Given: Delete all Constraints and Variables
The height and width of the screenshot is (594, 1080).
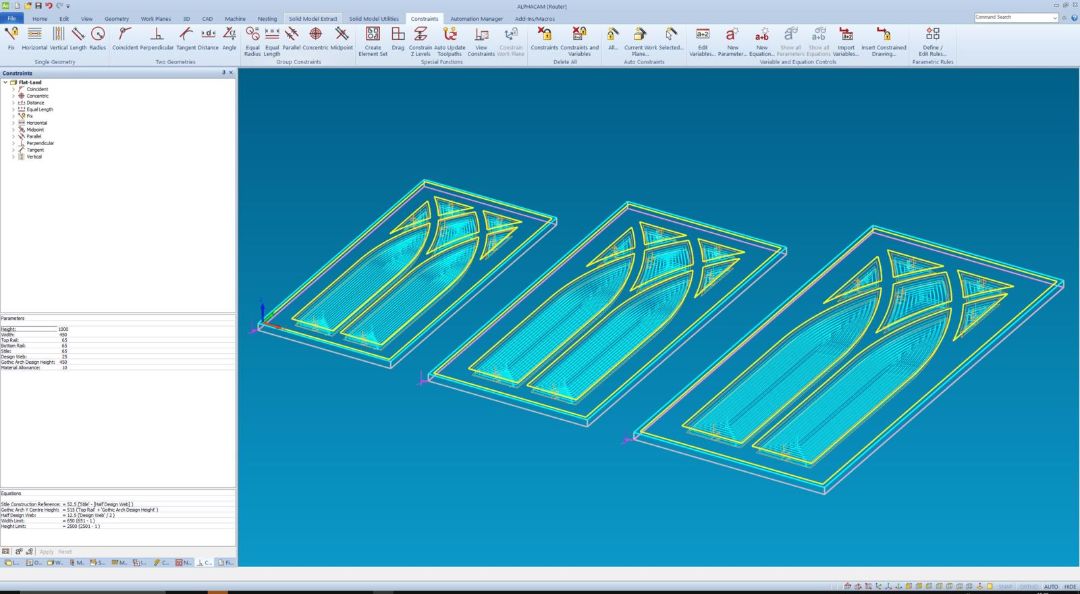Looking at the screenshot, I should pos(579,41).
